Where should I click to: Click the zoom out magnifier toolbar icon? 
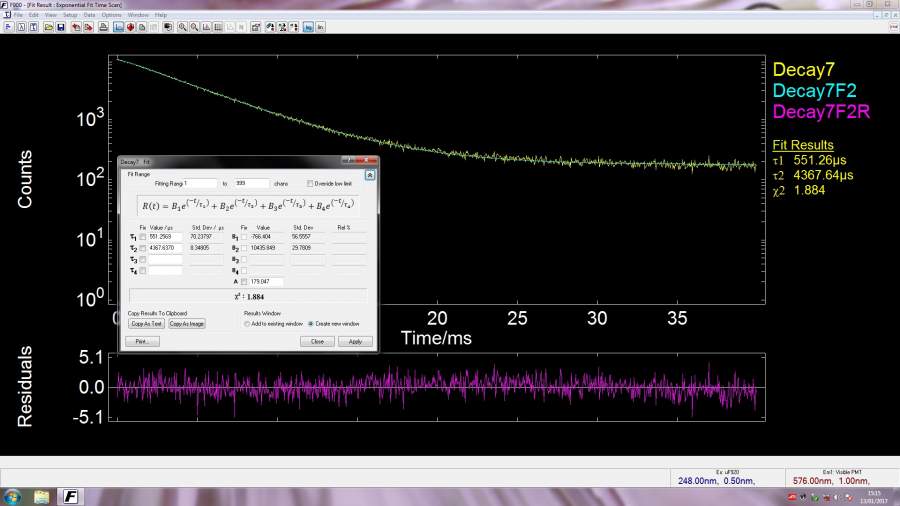pyautogui.click(x=194, y=27)
